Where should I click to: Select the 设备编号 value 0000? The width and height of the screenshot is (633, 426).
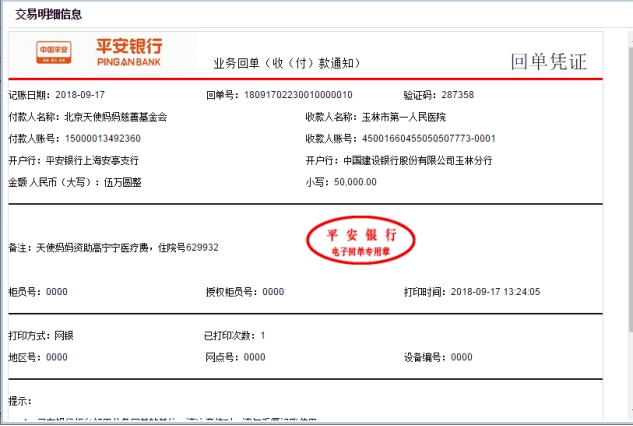click(461, 357)
